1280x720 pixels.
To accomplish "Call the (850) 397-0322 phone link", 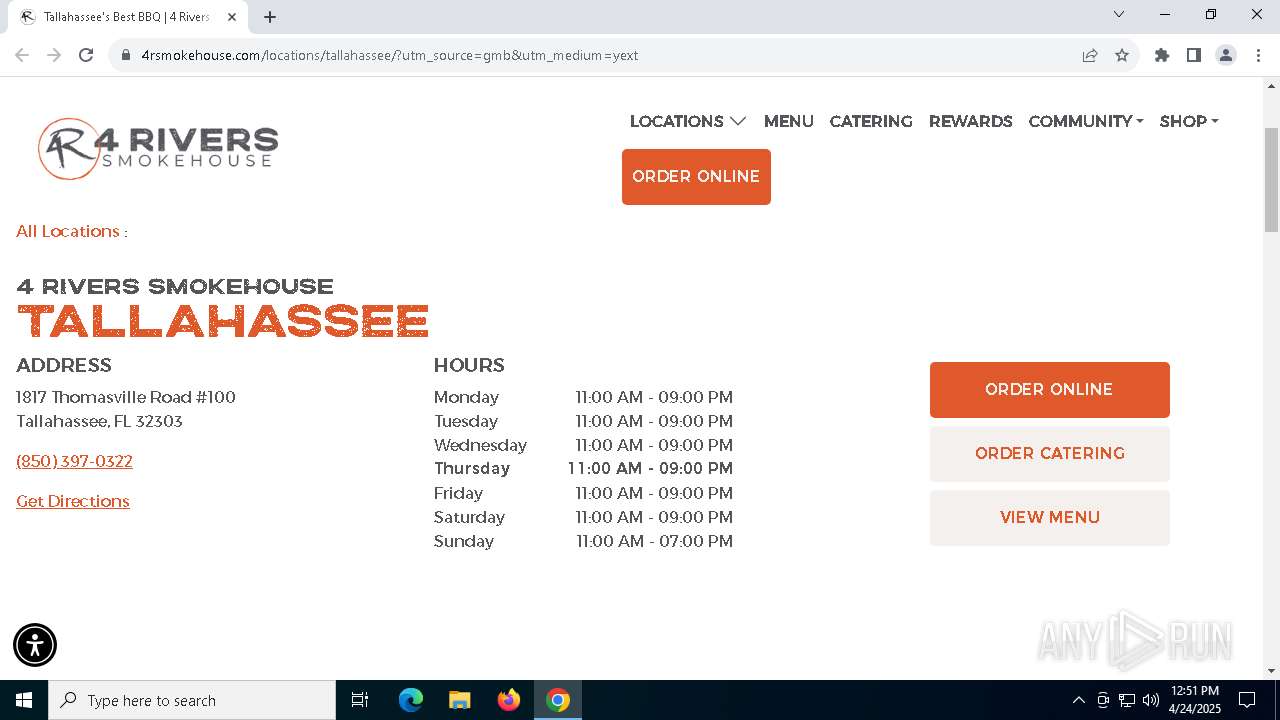I will pos(74,461).
